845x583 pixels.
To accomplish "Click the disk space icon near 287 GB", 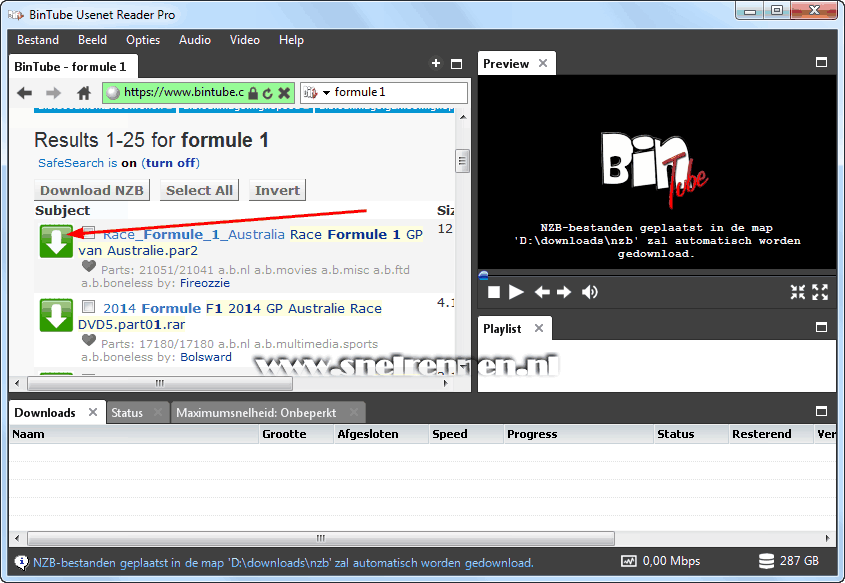I will pyautogui.click(x=766, y=561).
